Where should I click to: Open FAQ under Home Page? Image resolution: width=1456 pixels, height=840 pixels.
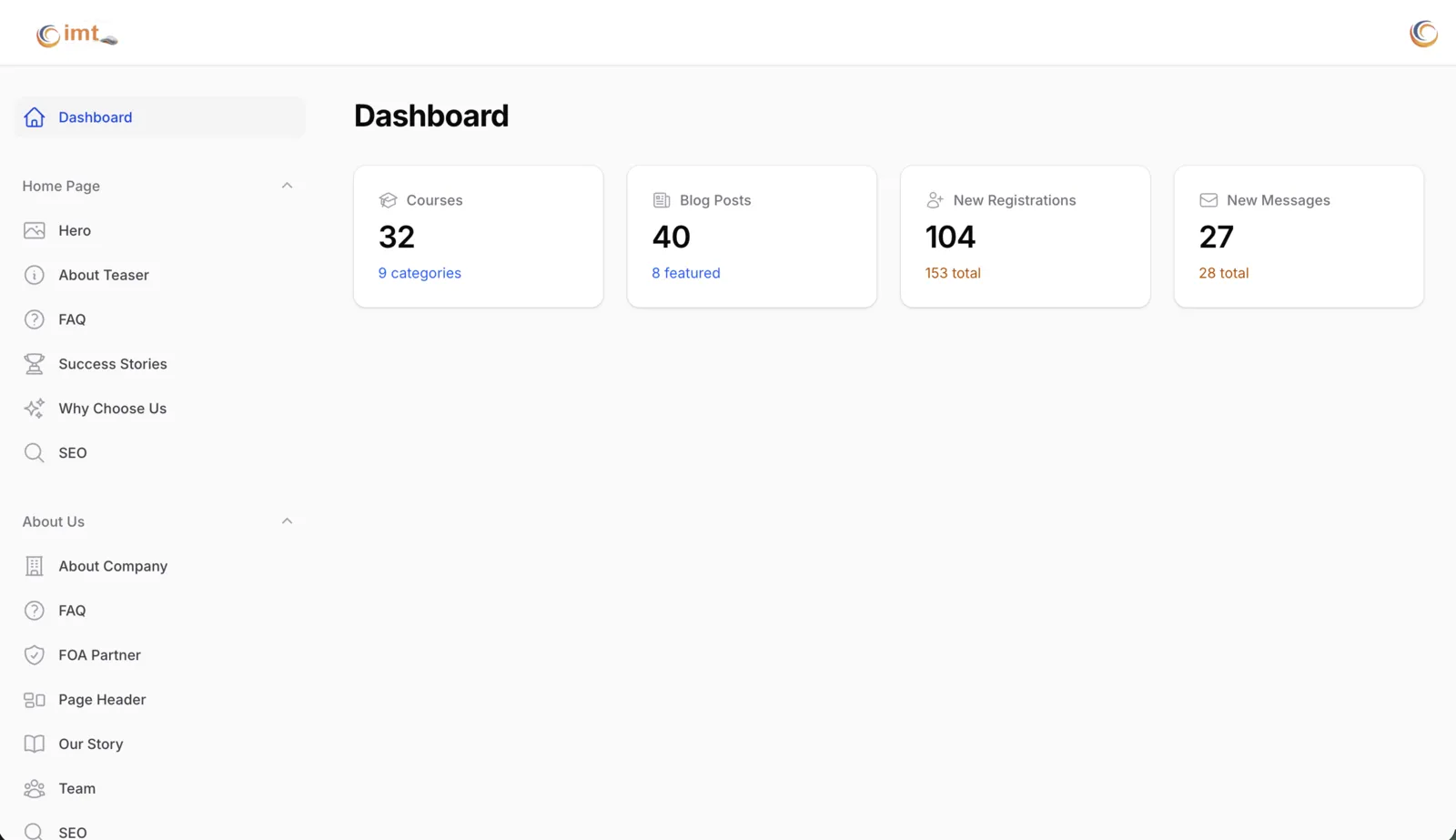[160, 319]
